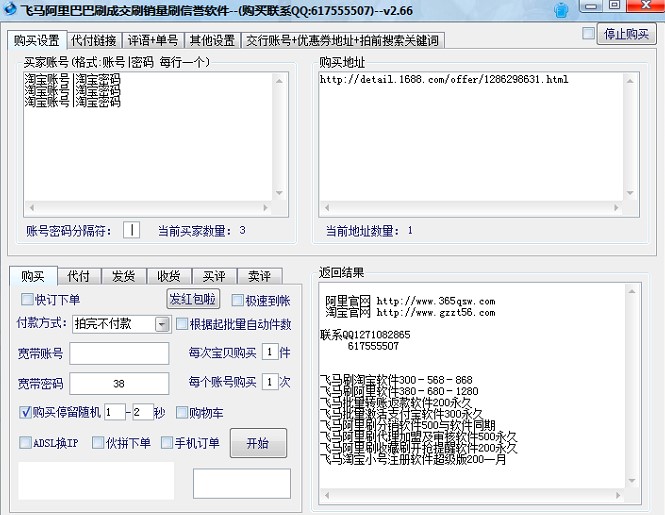Click the 宽带密码 input field
Image resolution: width=665 pixels, height=515 pixels.
coord(119,383)
